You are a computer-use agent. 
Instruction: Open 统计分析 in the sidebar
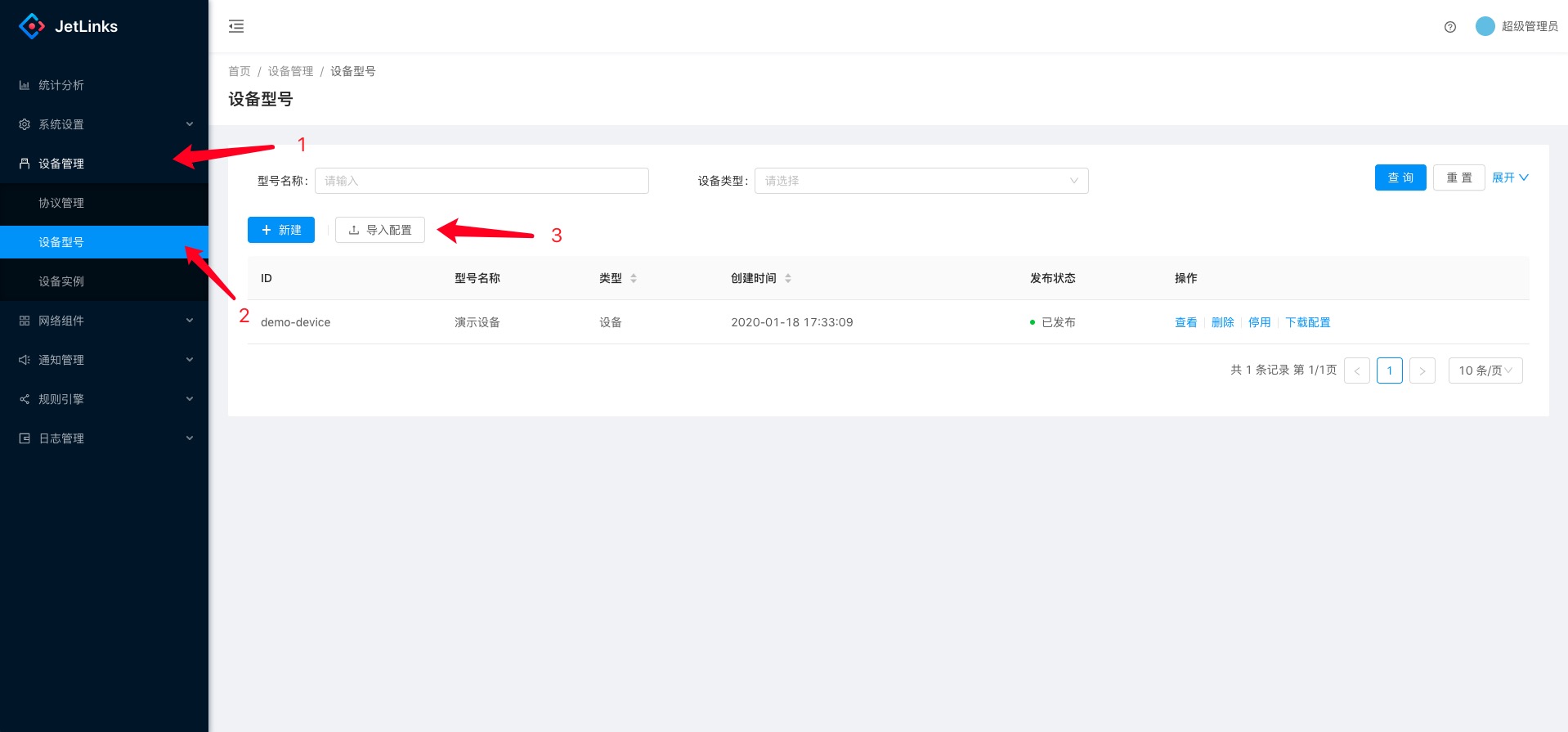pyautogui.click(x=61, y=85)
